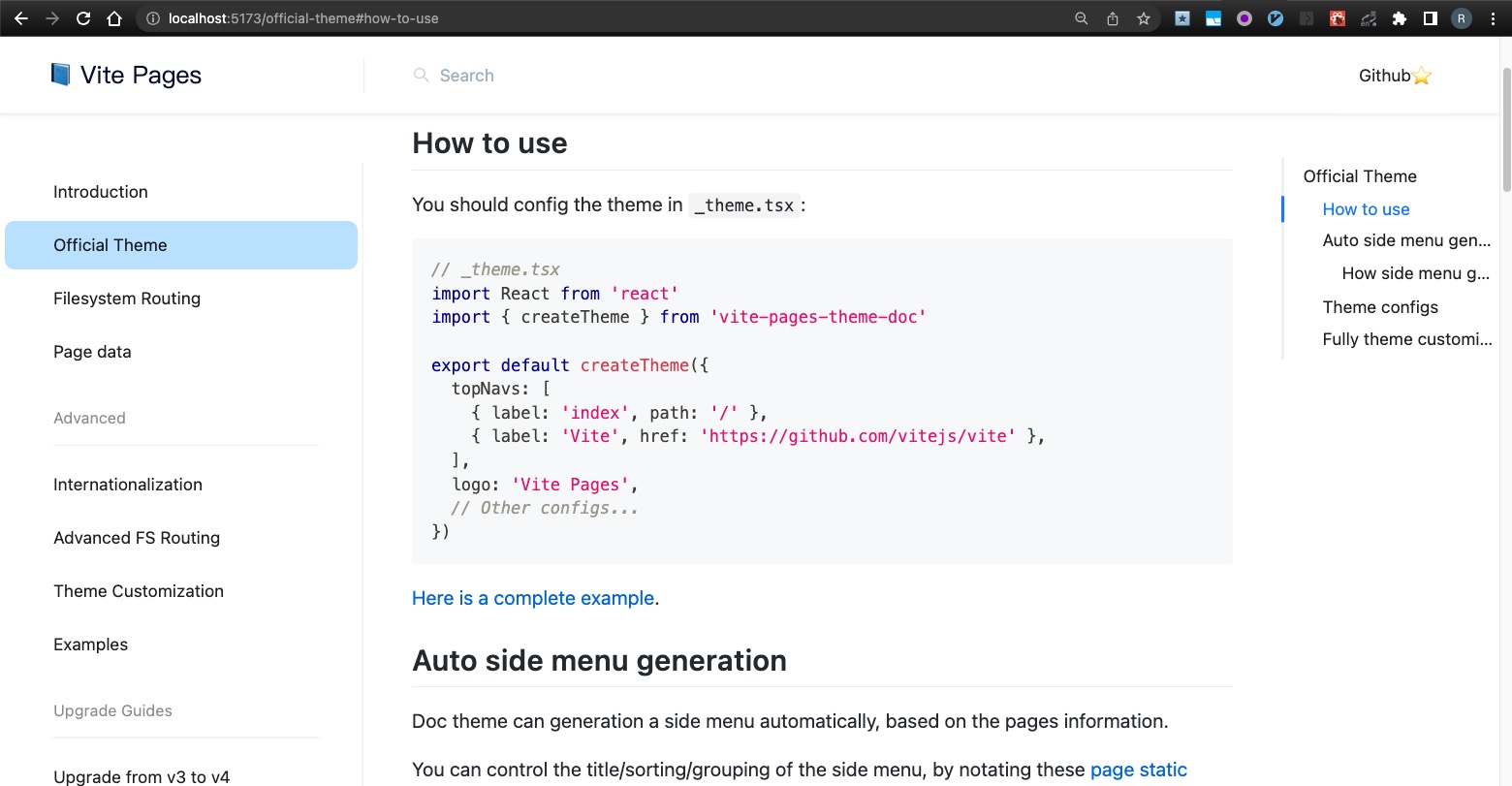1512x786 pixels.
Task: Click the 'Auto side menu generation' heading
Action: [599, 661]
